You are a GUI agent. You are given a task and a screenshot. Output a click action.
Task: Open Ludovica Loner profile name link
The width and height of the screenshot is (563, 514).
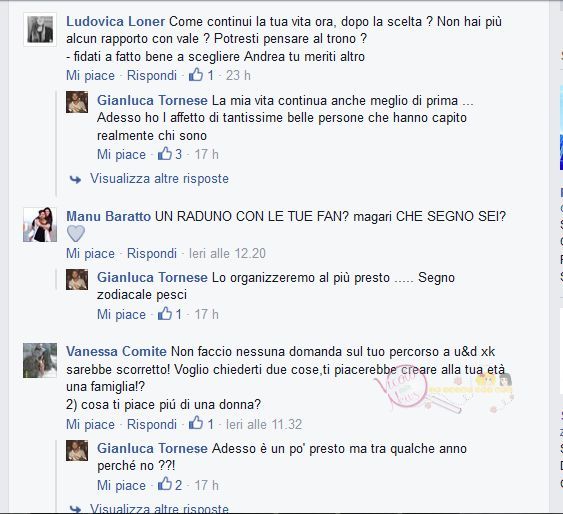(116, 22)
